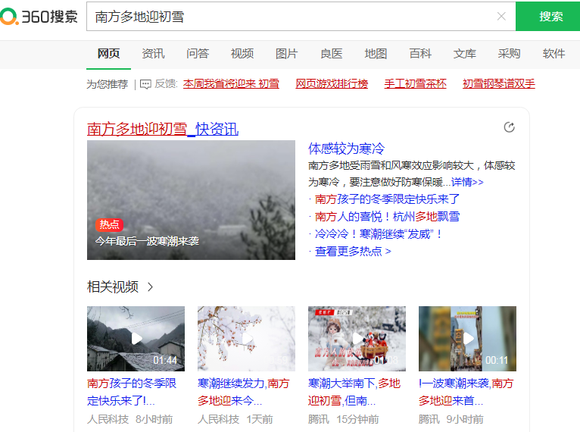This screenshot has height=432, width=580.
Task: Clear the search box with the X icon
Action: [501, 16]
